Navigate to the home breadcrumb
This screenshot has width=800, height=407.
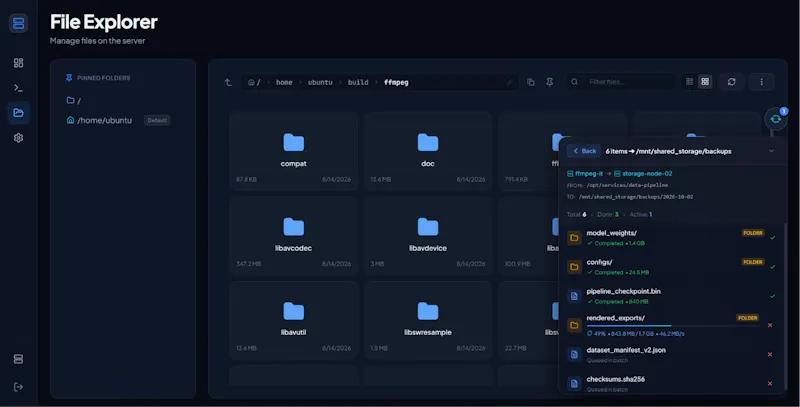284,82
